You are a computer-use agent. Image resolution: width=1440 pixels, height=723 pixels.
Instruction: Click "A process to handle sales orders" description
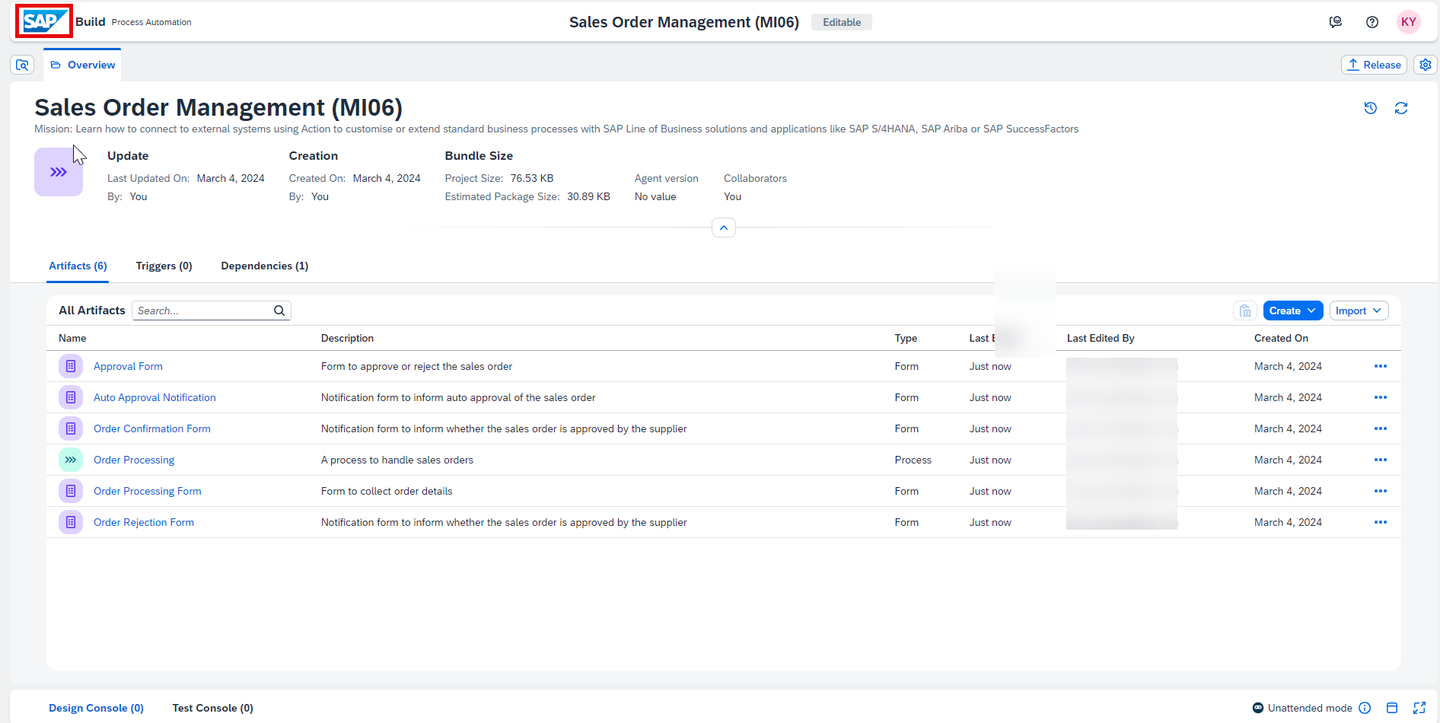tap(397, 460)
